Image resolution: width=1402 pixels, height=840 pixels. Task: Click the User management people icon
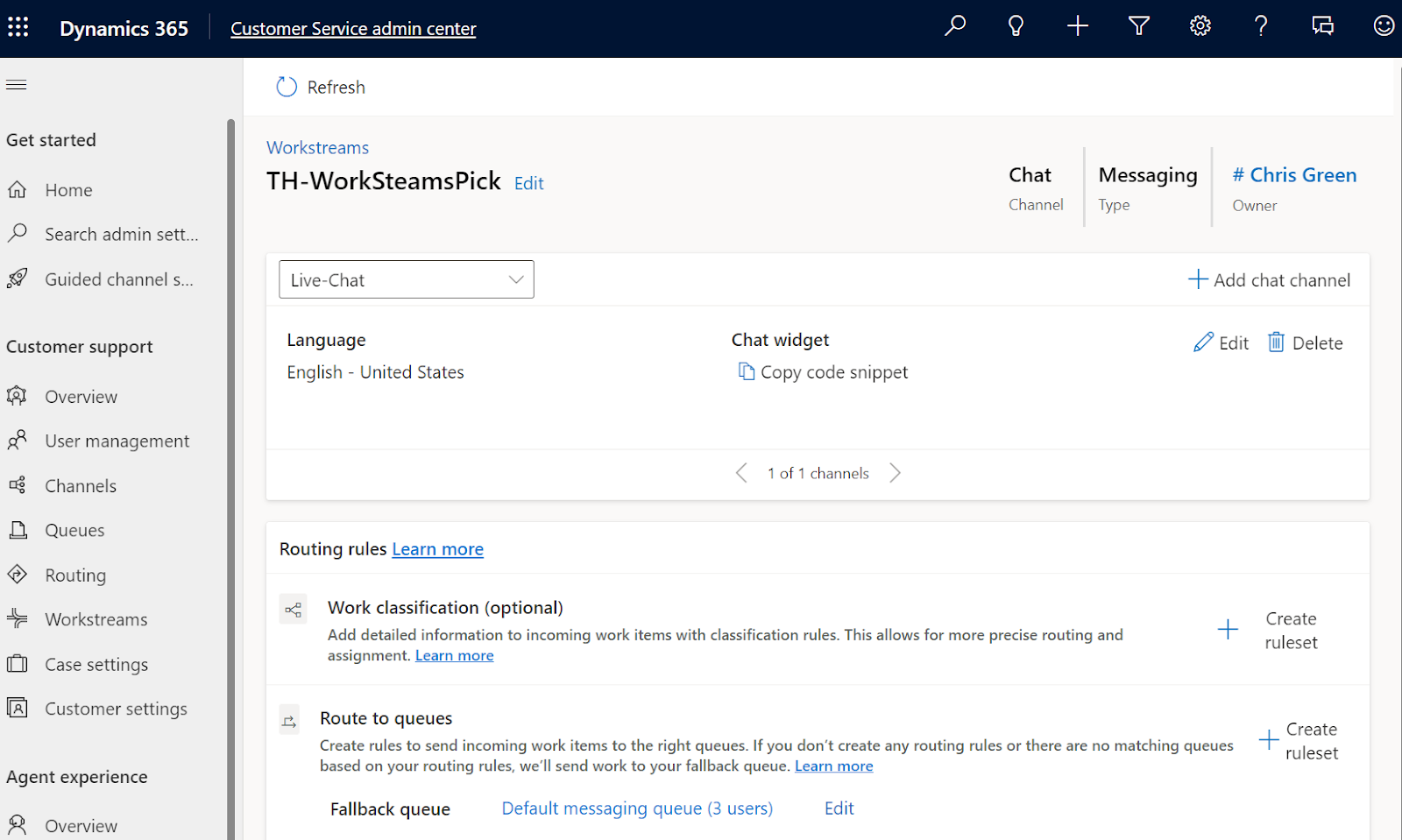click(17, 440)
